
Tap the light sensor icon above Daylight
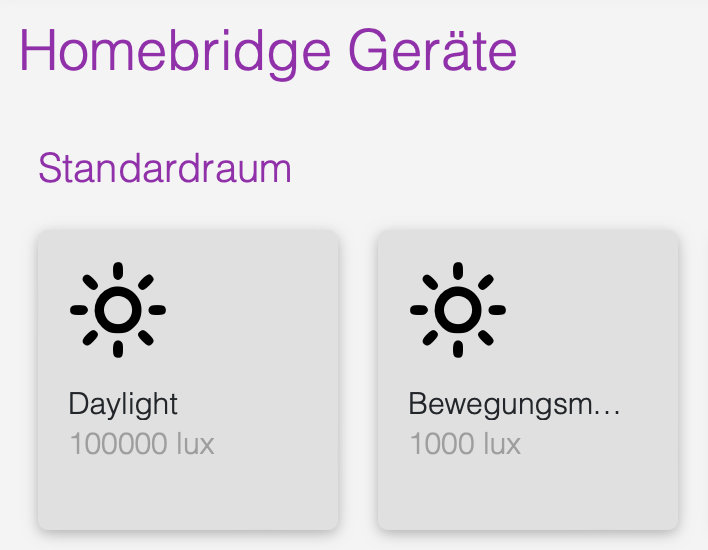[x=118, y=310]
